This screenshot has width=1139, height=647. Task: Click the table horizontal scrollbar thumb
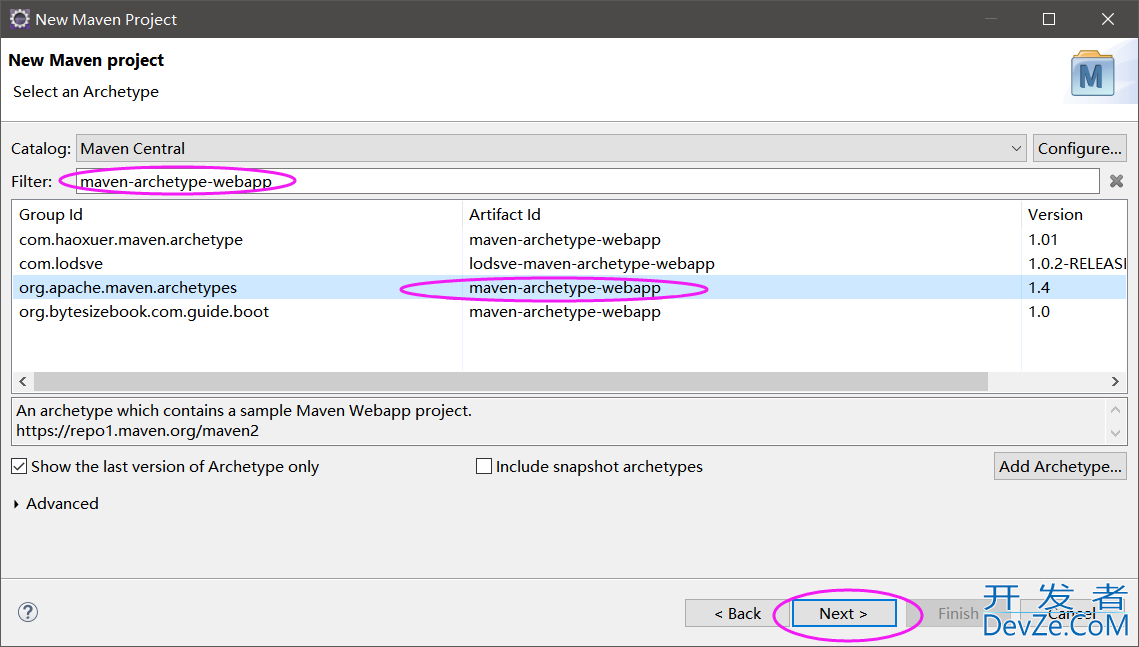coord(511,381)
